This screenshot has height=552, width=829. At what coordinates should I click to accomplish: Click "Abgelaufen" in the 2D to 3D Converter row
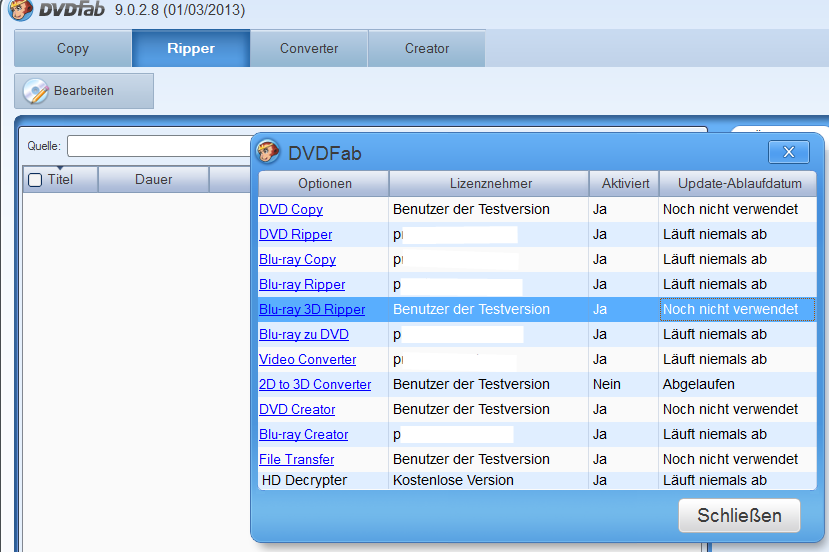point(698,384)
